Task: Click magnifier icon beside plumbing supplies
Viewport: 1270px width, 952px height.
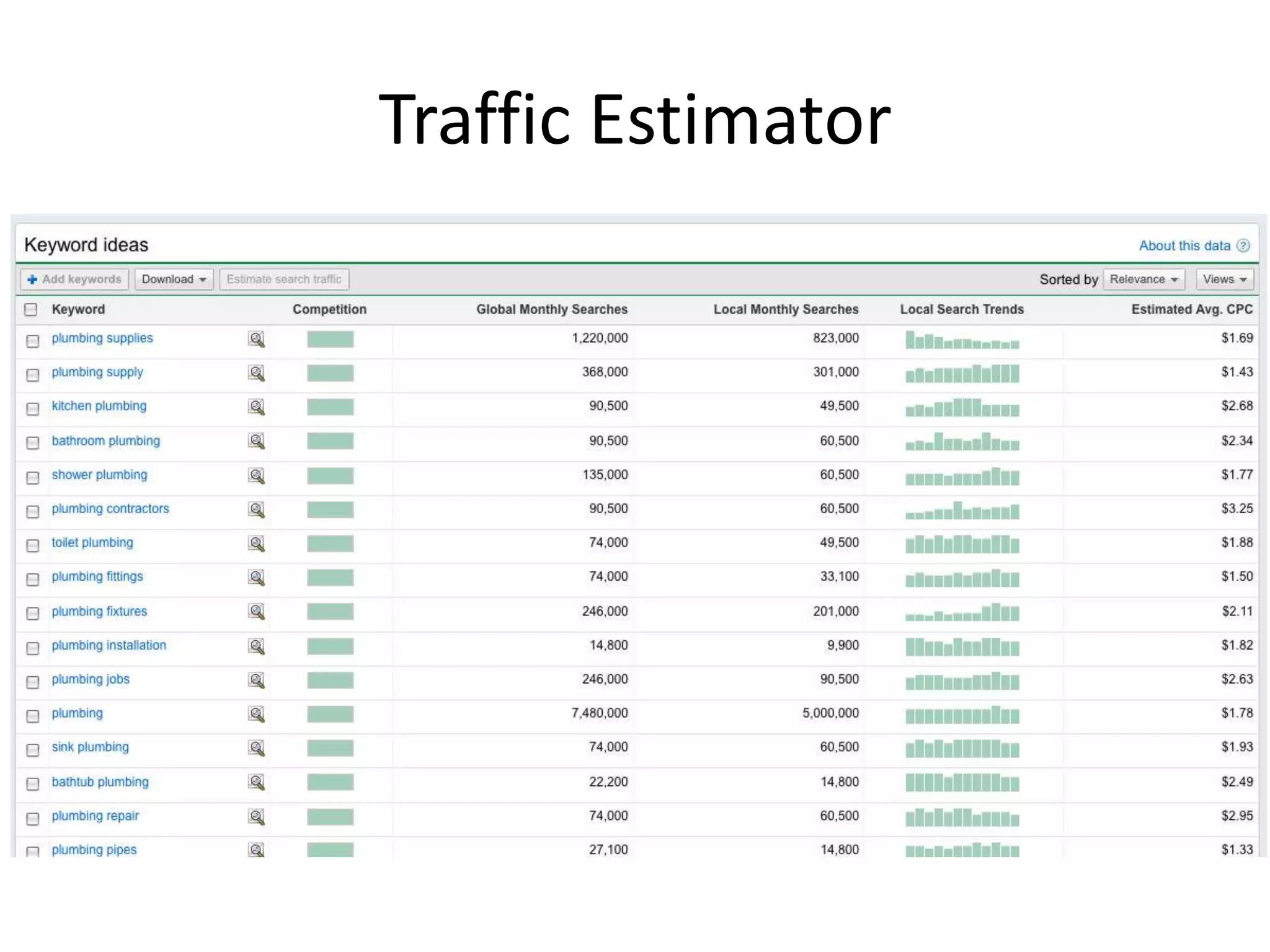Action: click(256, 339)
